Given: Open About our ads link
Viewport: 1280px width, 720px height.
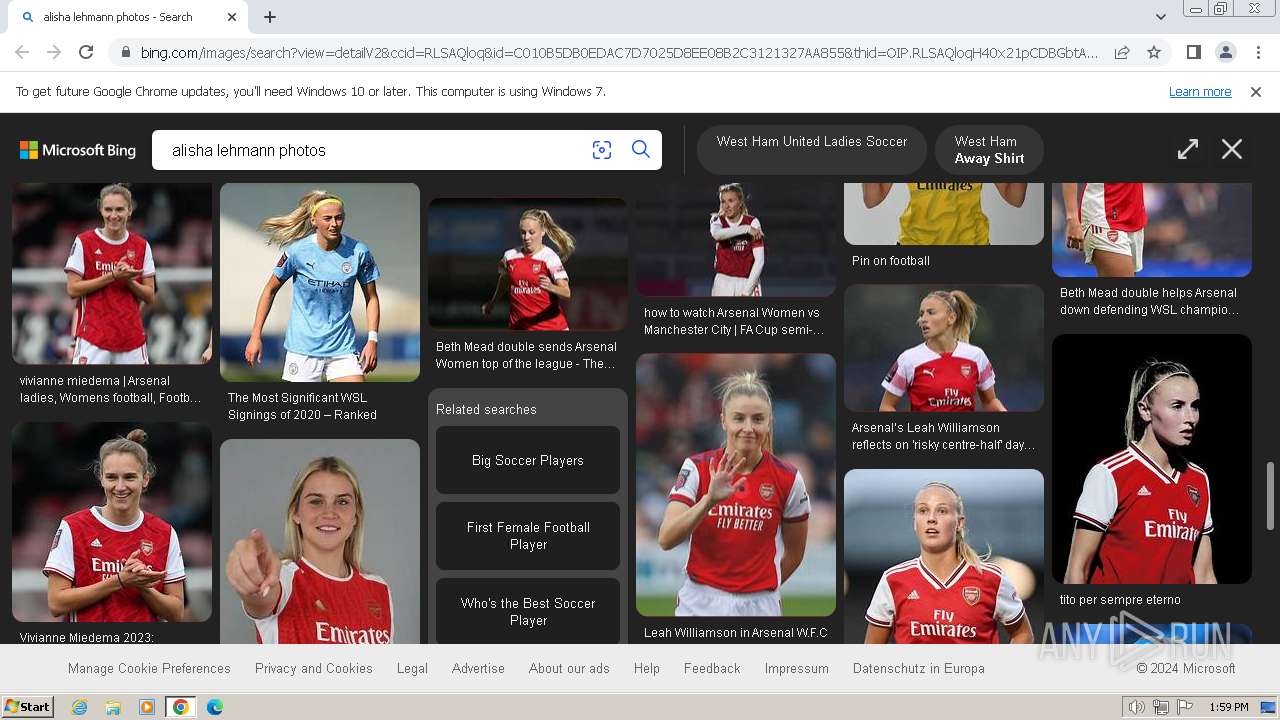Looking at the screenshot, I should (569, 669).
